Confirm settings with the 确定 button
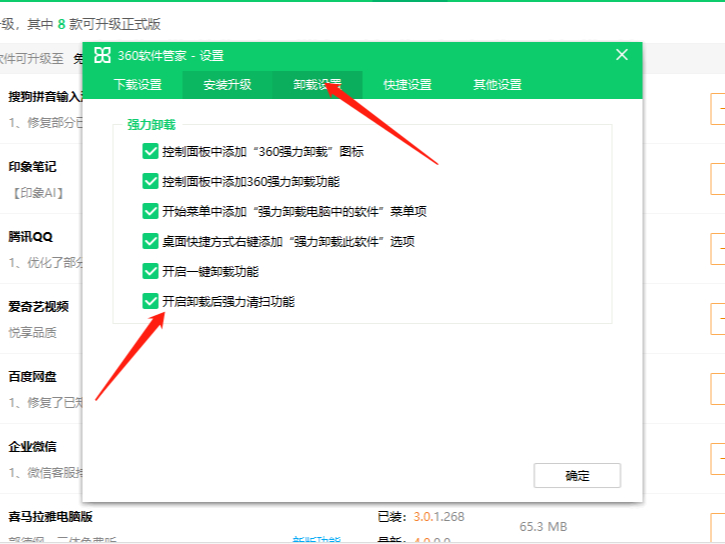This screenshot has width=725, height=544. [x=577, y=476]
